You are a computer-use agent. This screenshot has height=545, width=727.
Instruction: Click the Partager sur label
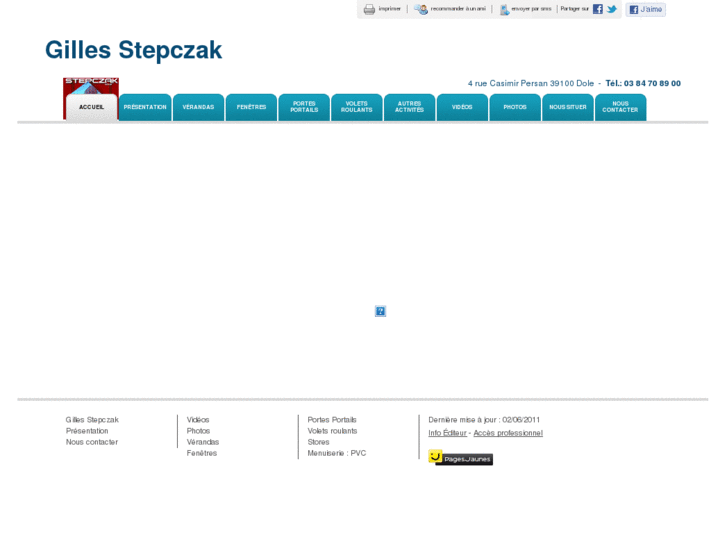coord(574,9)
